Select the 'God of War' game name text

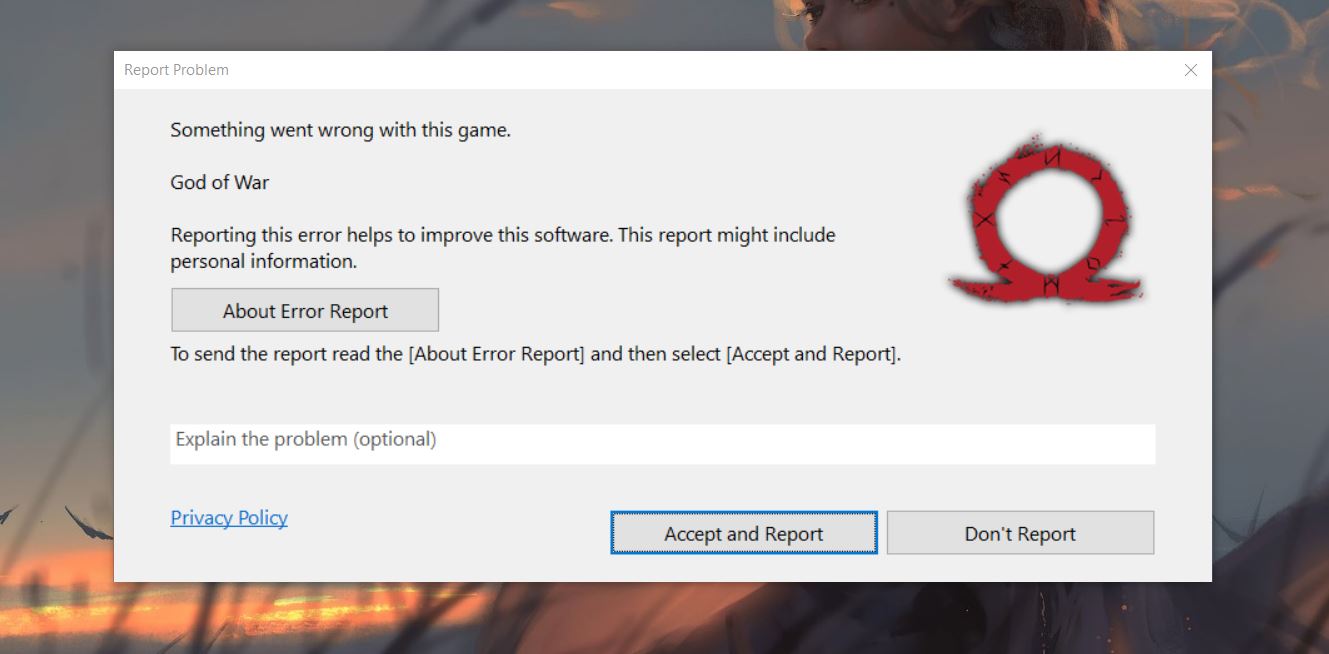(219, 182)
